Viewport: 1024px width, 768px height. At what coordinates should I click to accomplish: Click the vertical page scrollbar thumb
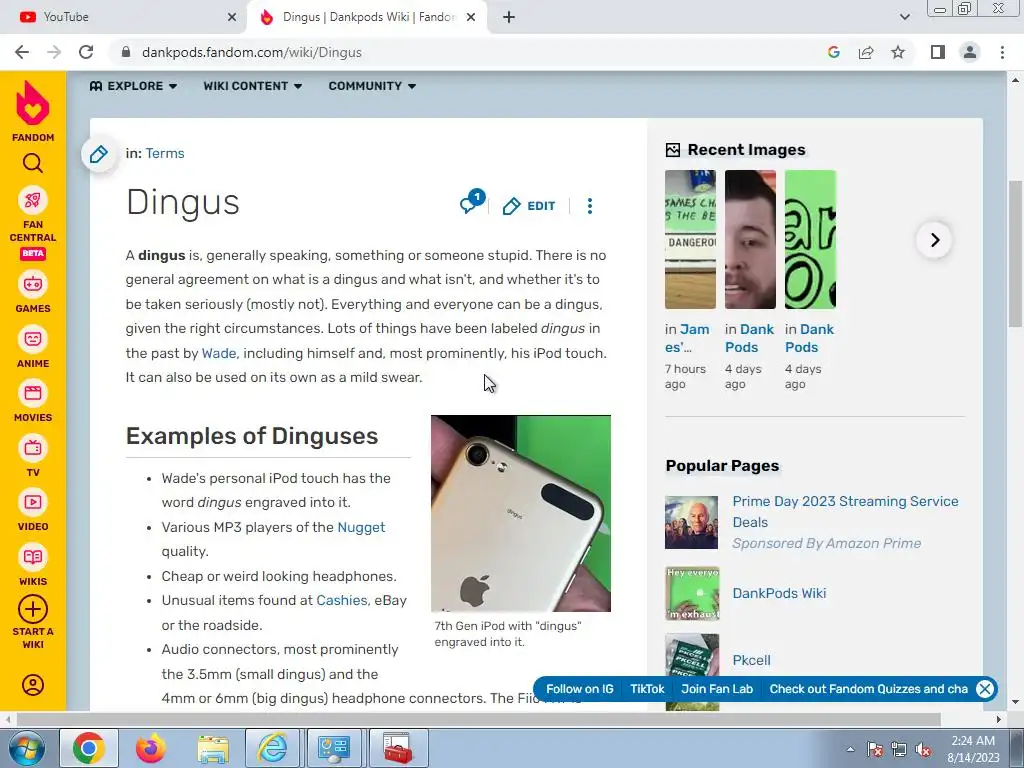pyautogui.click(x=1016, y=253)
